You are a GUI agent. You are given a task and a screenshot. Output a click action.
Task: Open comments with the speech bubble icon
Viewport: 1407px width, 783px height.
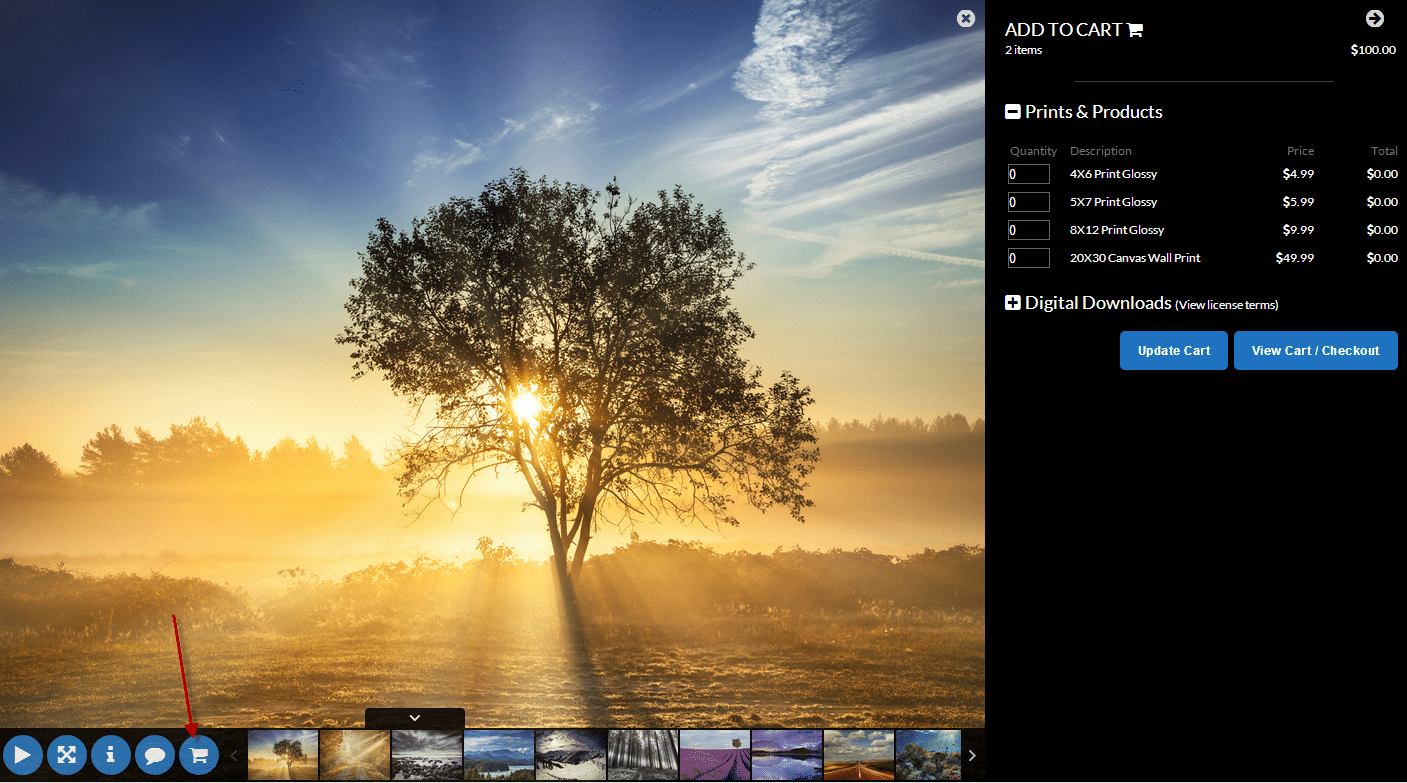tap(155, 755)
